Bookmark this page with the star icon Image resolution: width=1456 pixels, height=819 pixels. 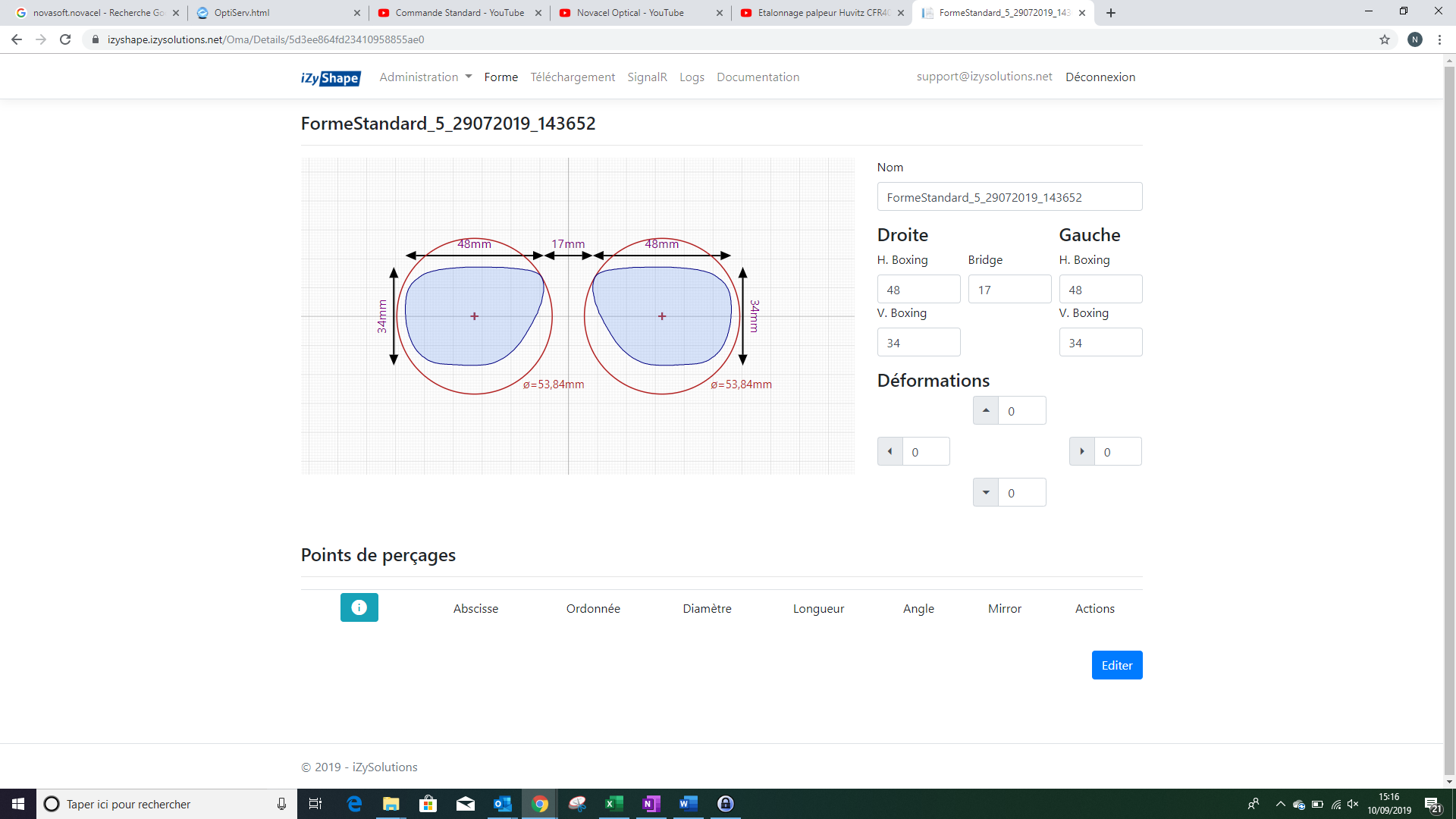click(x=1385, y=39)
